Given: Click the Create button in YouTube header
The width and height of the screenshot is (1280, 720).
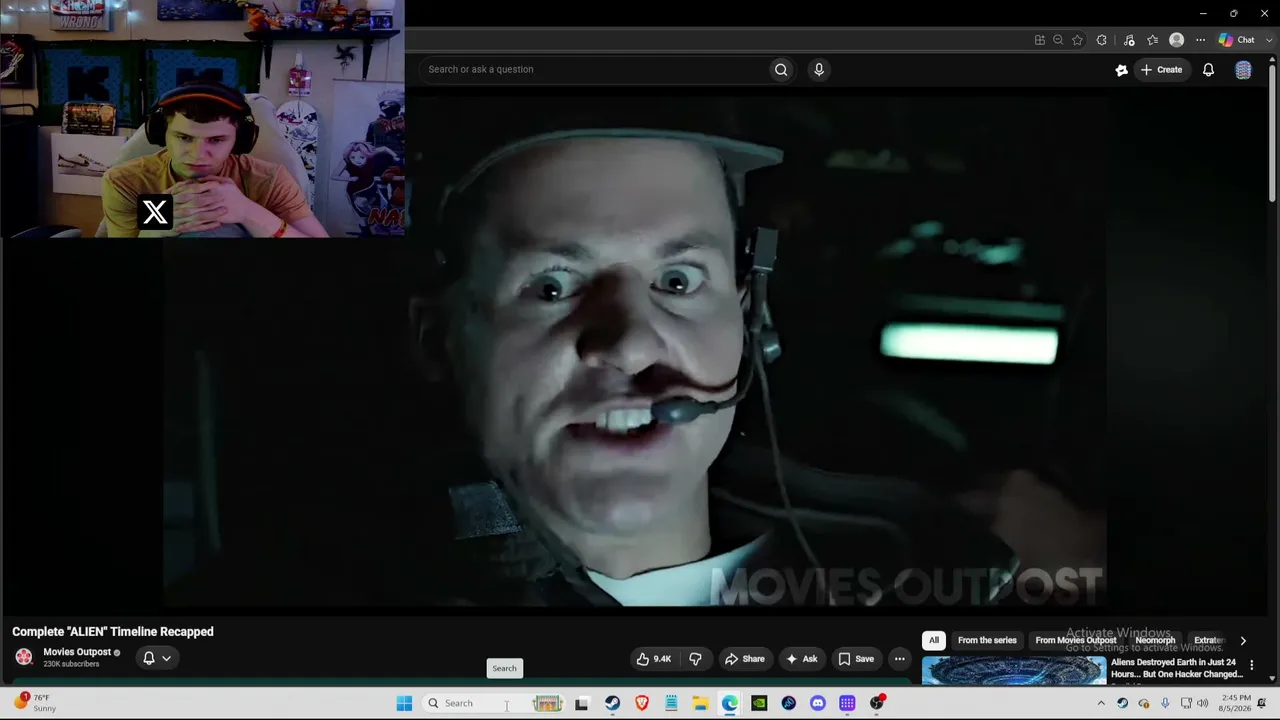Looking at the screenshot, I should (1162, 69).
